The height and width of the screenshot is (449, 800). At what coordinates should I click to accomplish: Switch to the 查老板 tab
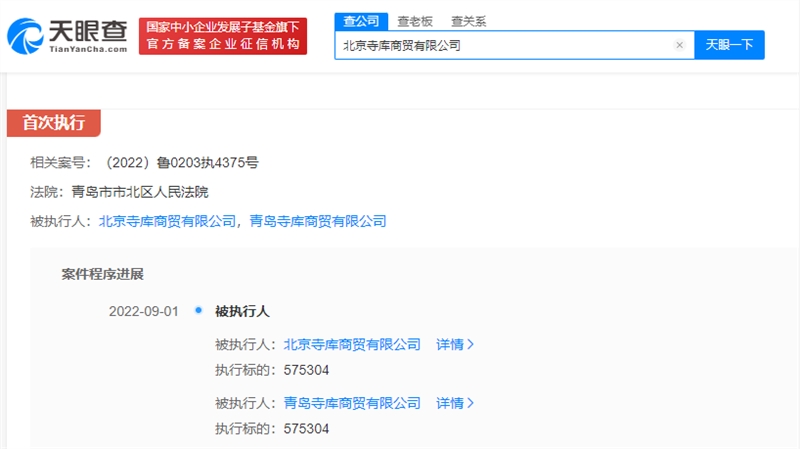(415, 21)
